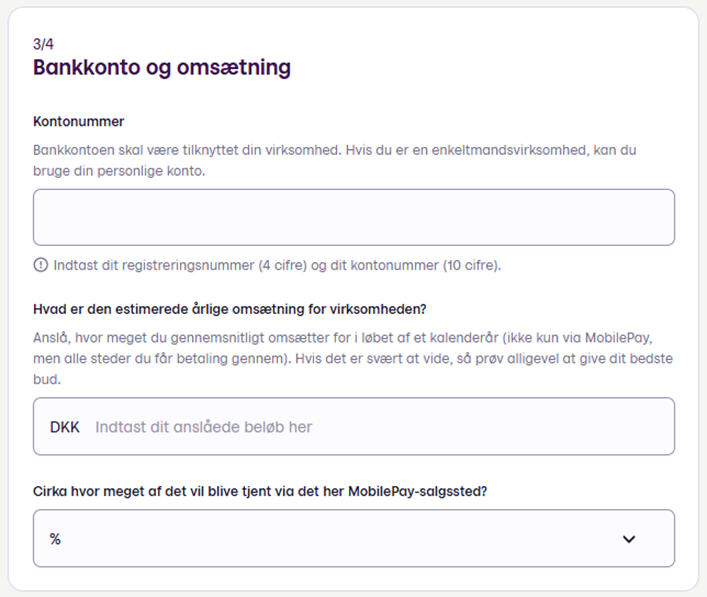Click the Kontonummer input field
This screenshot has width=707, height=597.
pos(354,217)
